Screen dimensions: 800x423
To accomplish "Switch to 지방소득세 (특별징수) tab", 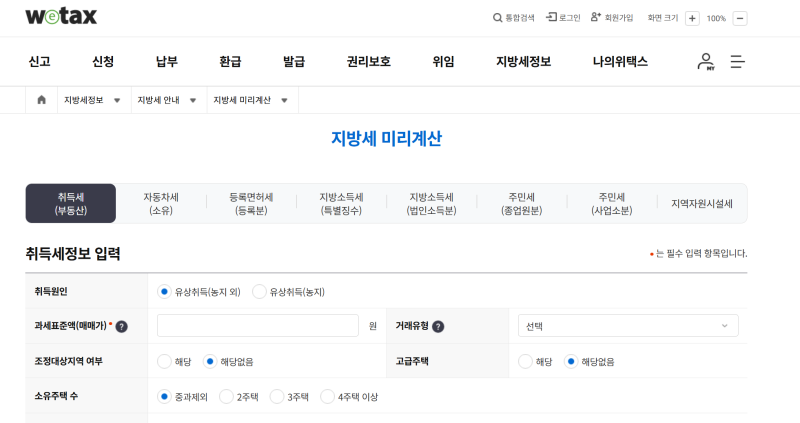I will 341,204.
